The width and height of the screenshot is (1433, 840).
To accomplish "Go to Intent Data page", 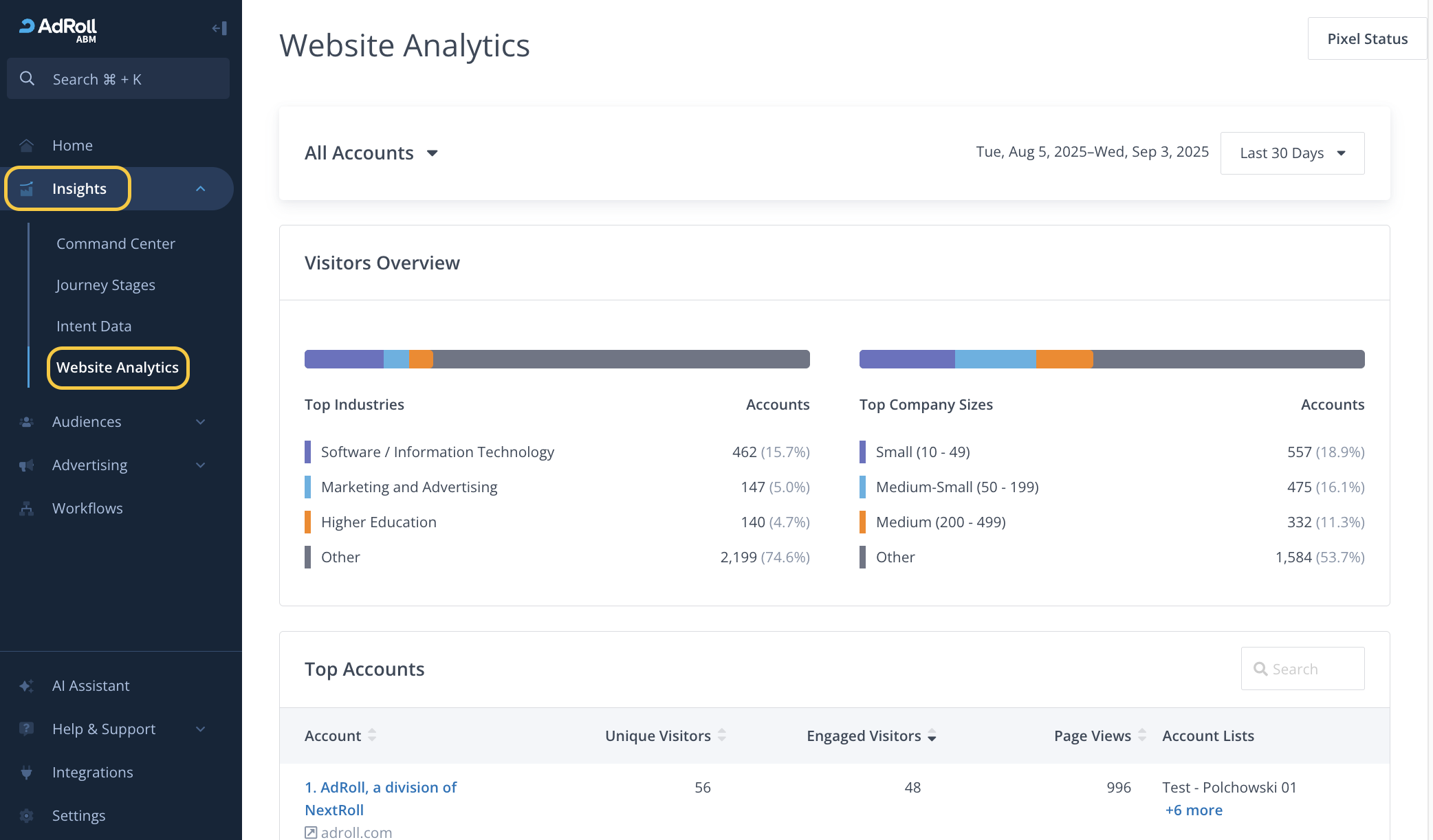I will pyautogui.click(x=94, y=327).
